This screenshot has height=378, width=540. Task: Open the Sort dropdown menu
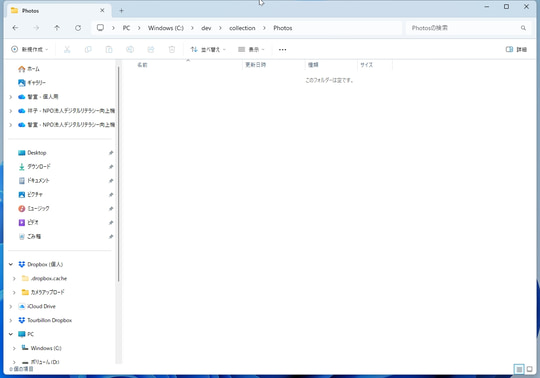(x=208, y=50)
